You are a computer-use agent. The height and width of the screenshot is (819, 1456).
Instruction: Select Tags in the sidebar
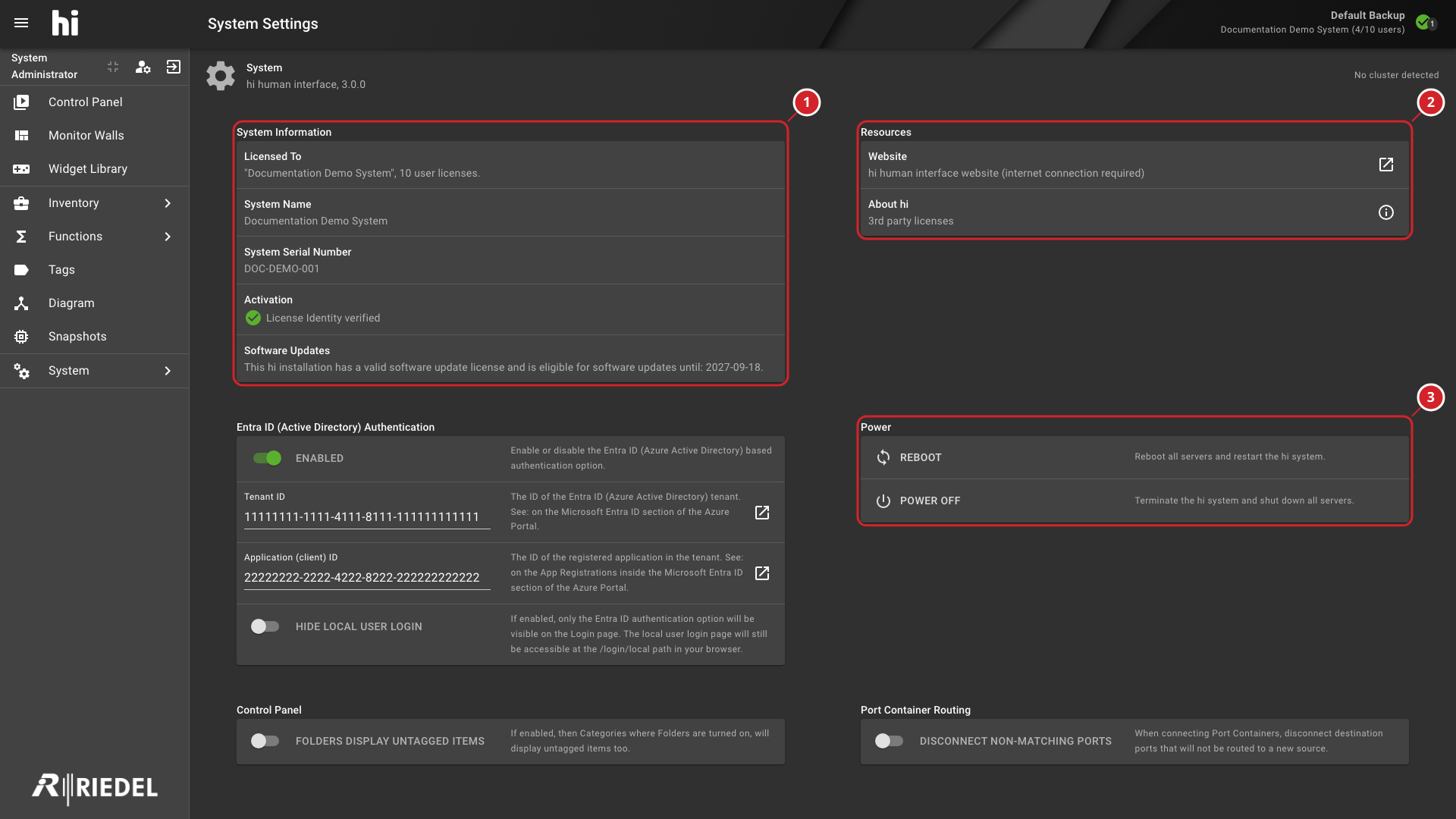tap(94, 270)
